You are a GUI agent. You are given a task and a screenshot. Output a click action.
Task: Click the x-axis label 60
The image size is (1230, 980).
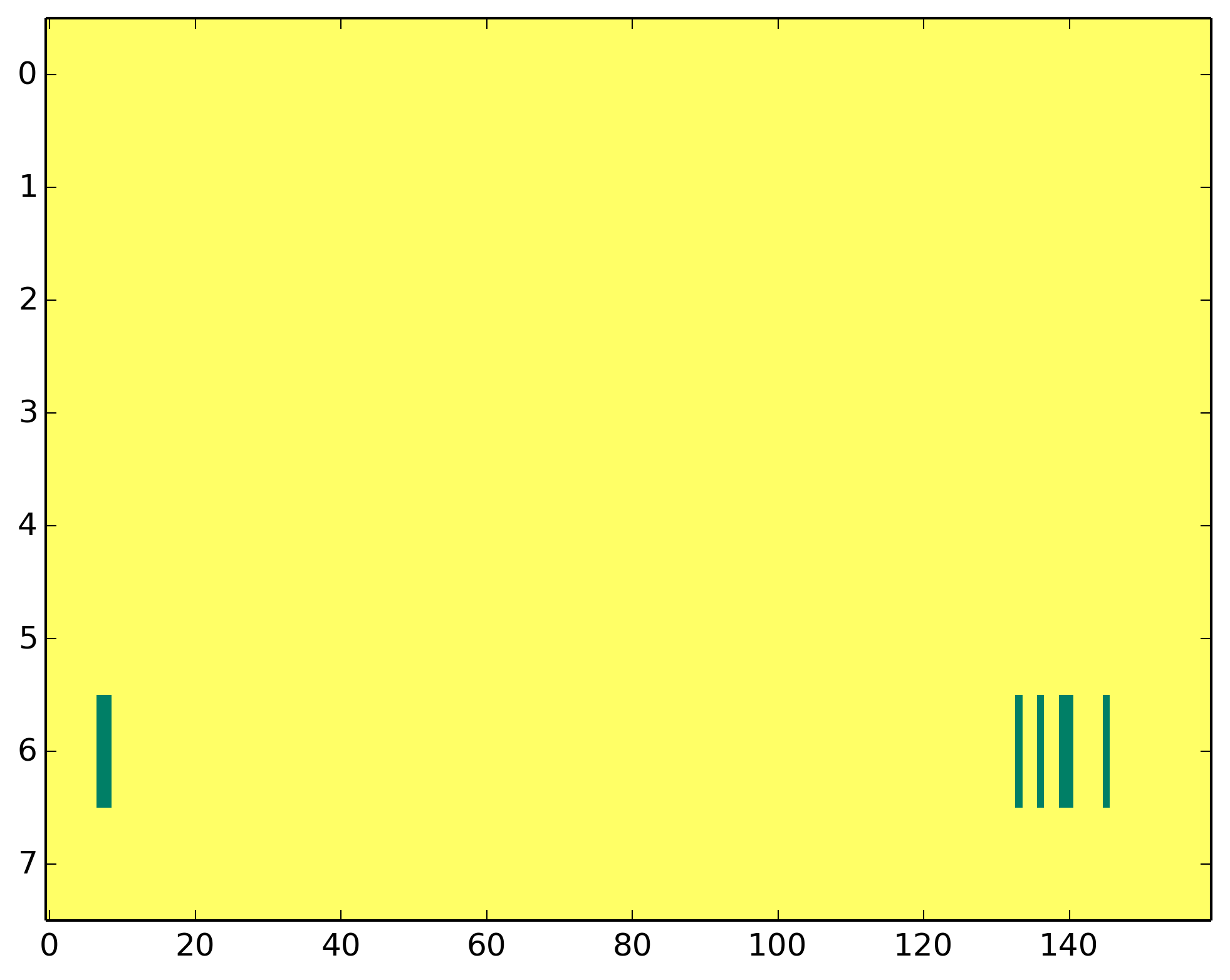click(486, 946)
